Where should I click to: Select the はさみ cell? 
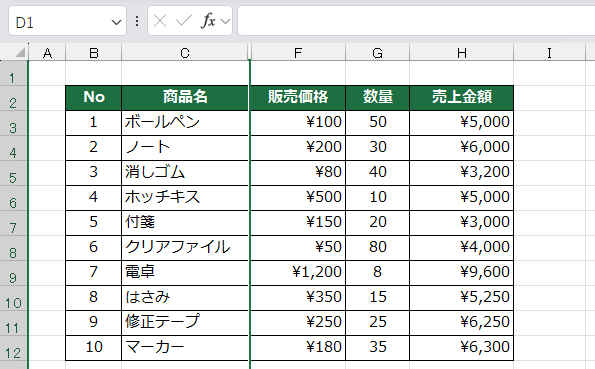click(x=185, y=298)
